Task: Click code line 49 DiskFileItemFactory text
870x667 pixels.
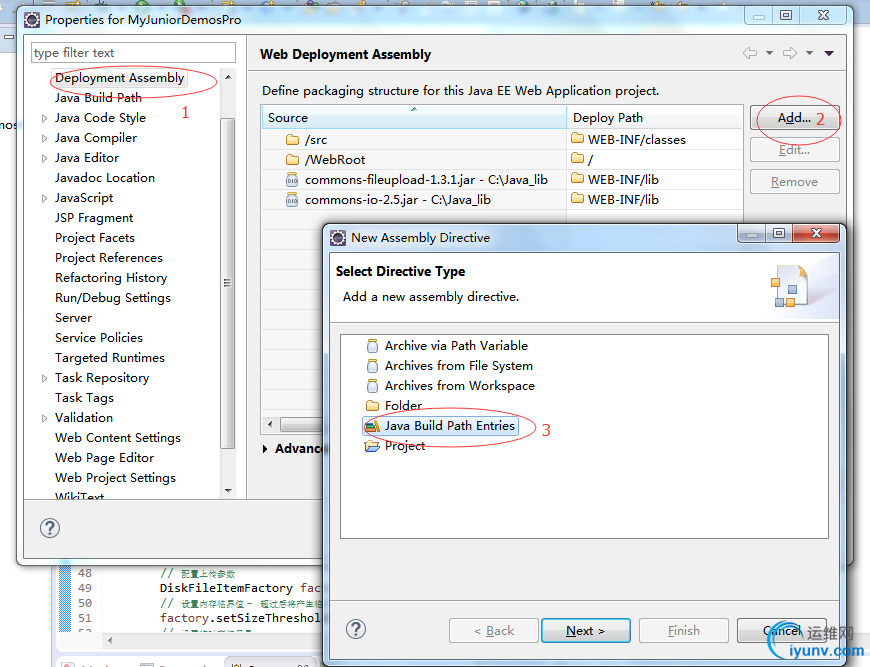Action: [x=226, y=588]
